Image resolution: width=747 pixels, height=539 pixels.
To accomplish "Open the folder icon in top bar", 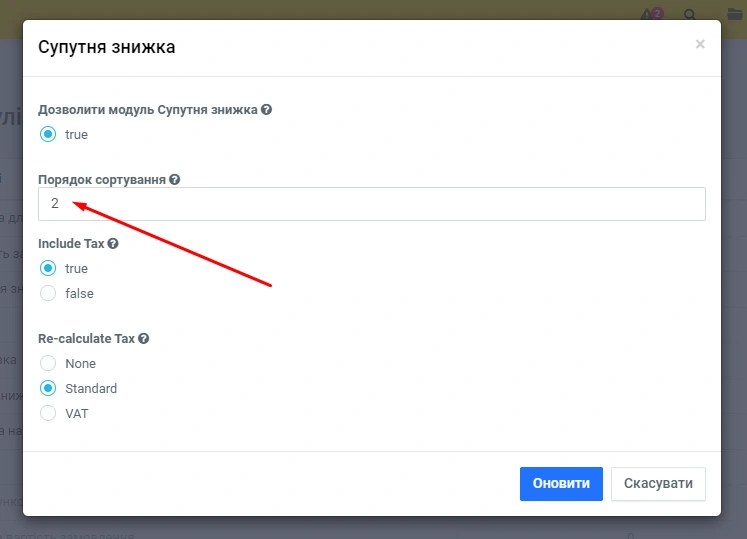I will [x=735, y=14].
